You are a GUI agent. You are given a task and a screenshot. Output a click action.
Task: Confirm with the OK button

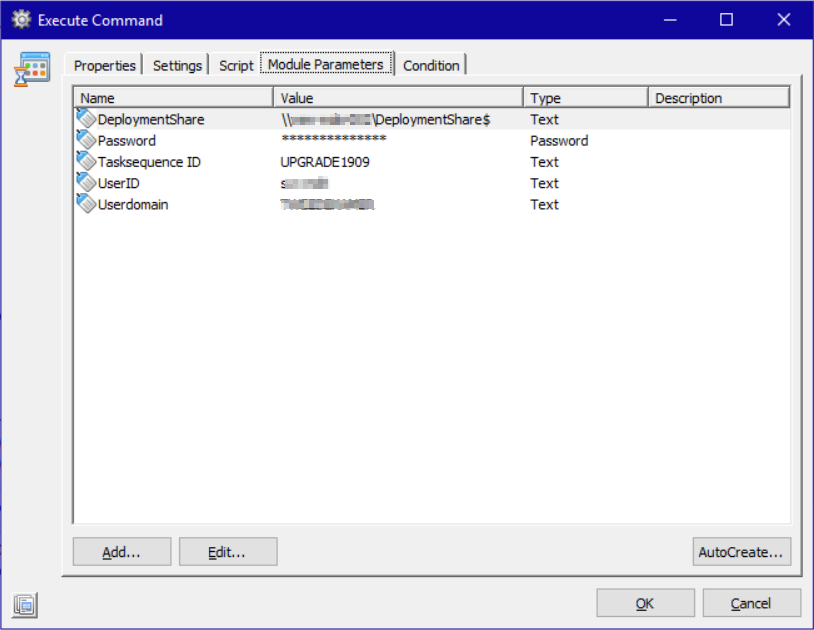pos(645,603)
